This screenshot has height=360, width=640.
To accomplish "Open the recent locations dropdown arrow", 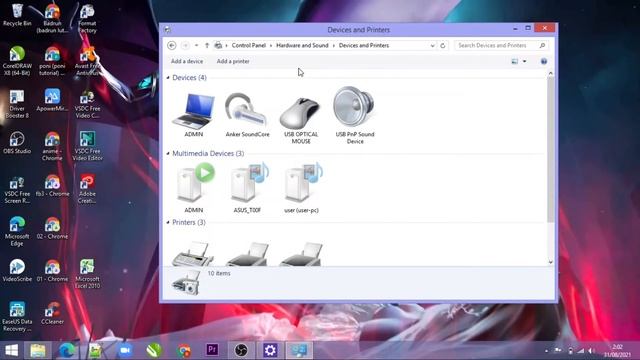I will click(x=196, y=45).
